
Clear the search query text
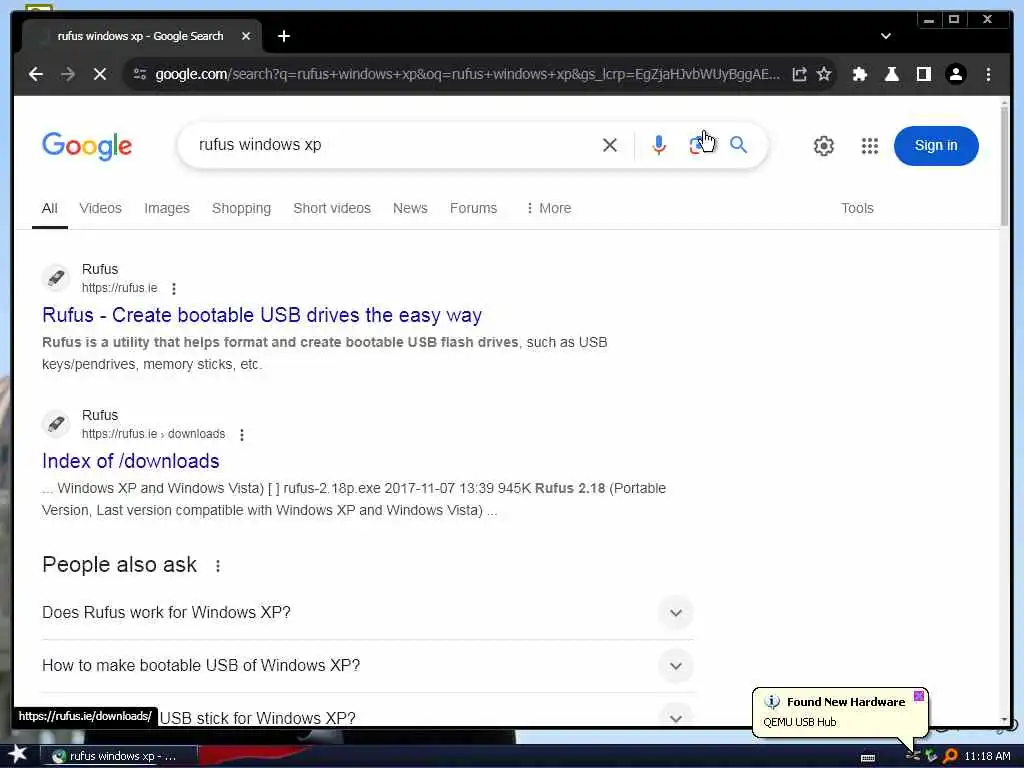click(x=609, y=145)
